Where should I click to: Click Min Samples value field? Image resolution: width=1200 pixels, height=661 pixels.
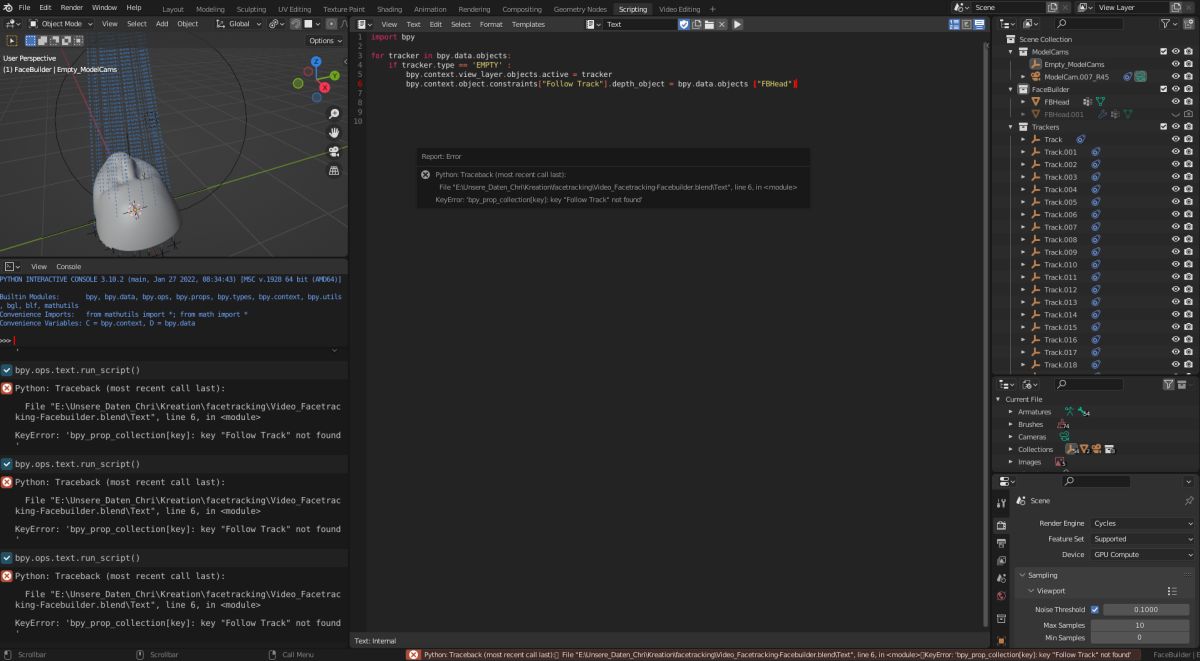[x=1142, y=637]
